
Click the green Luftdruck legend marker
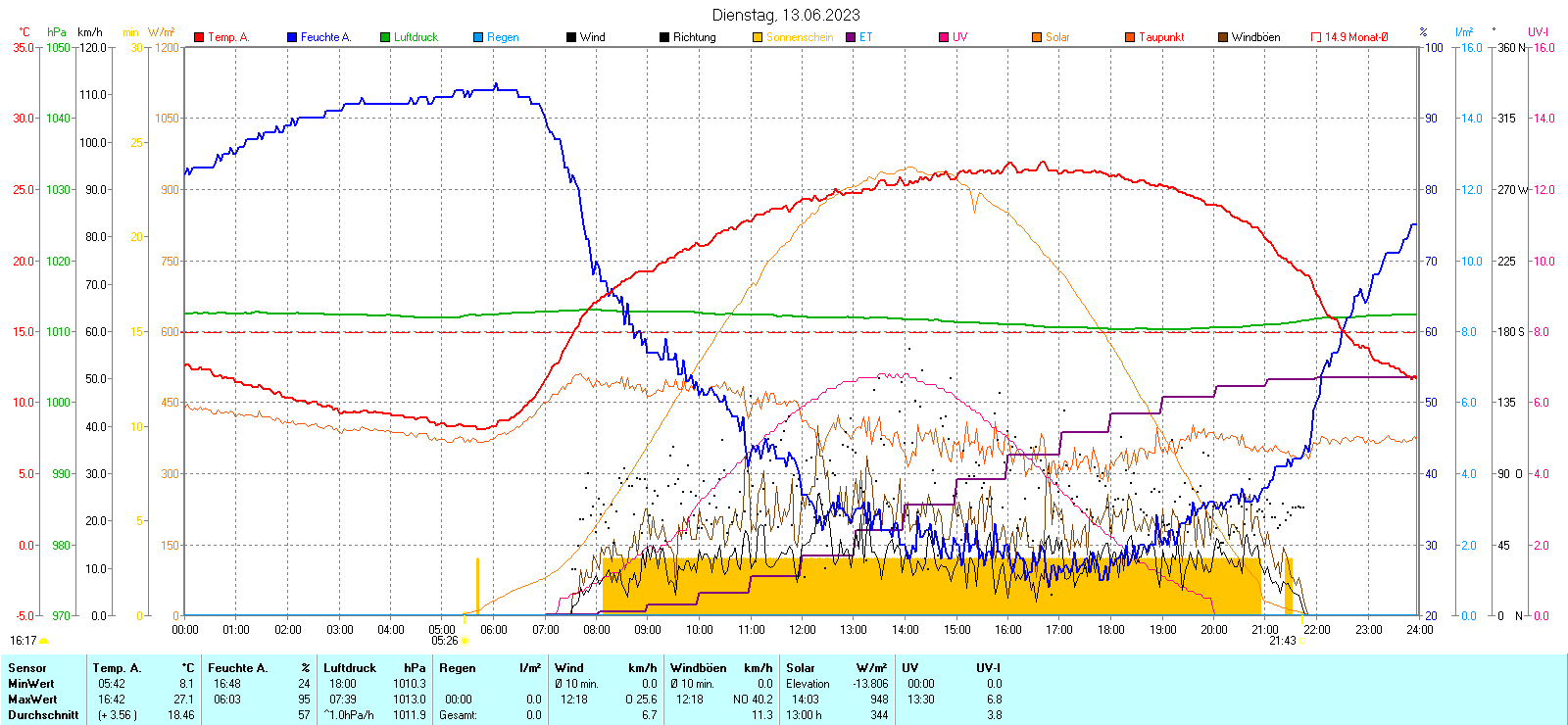click(385, 37)
